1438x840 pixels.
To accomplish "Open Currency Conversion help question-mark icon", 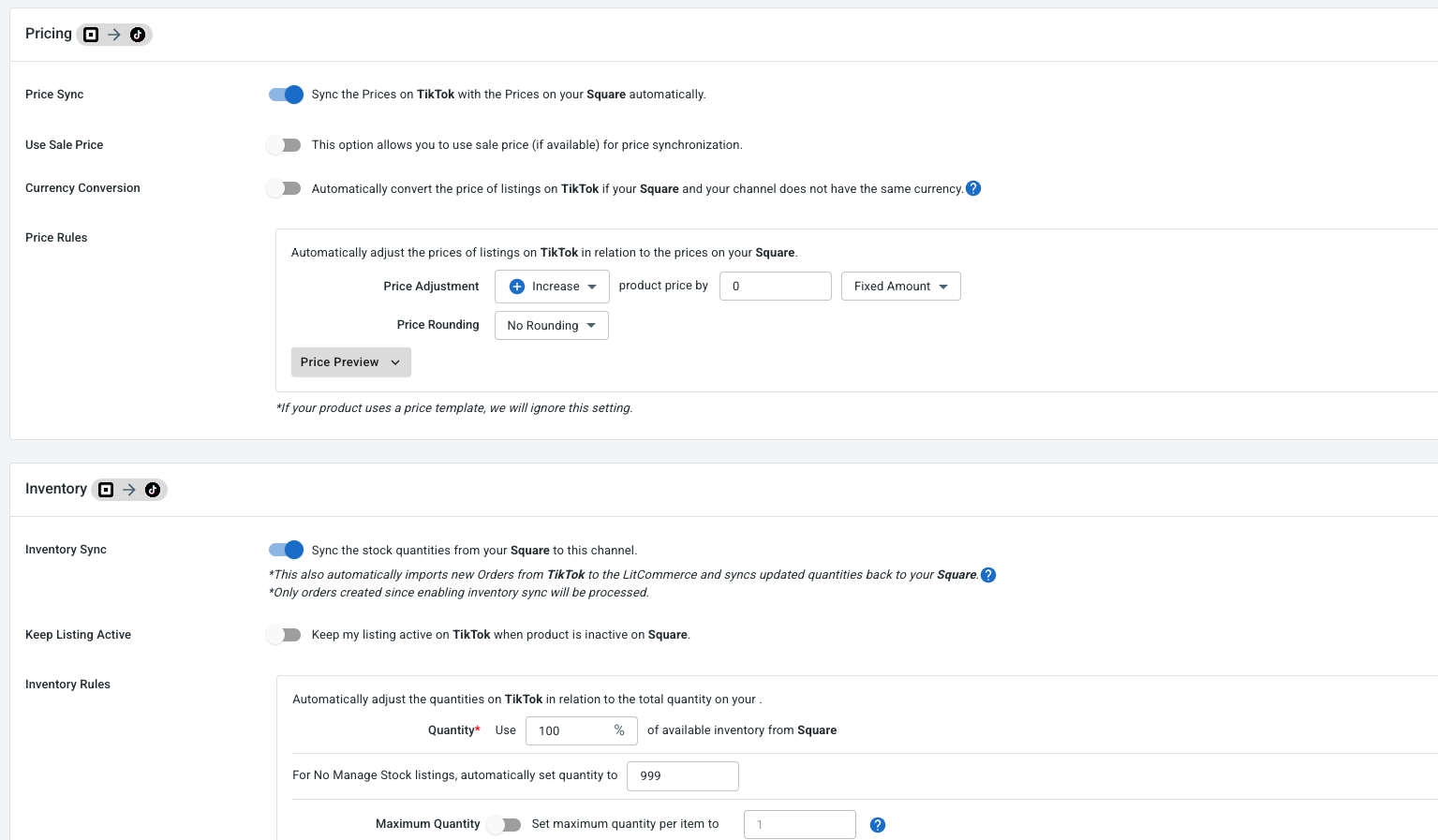I will [x=973, y=188].
